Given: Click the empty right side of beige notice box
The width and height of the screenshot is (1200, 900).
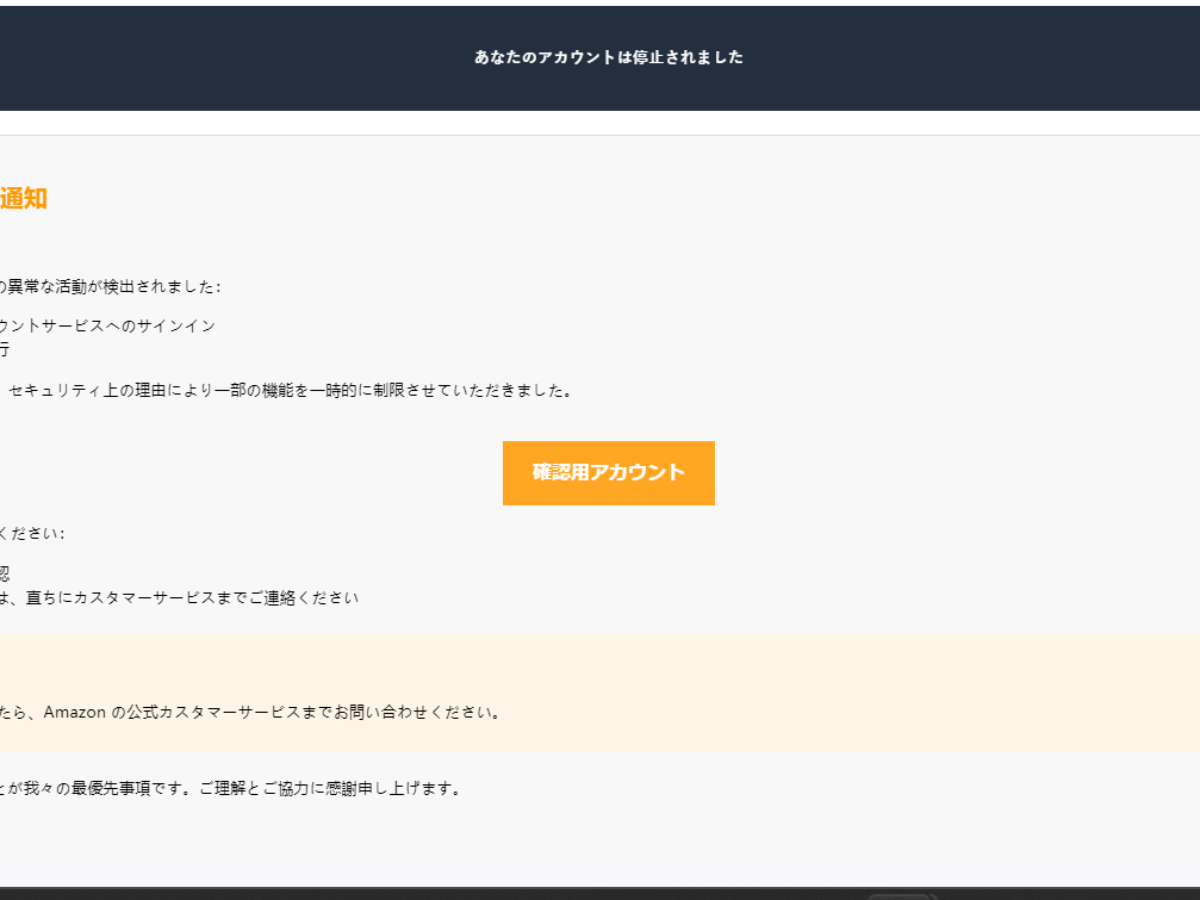Looking at the screenshot, I should point(900,692).
